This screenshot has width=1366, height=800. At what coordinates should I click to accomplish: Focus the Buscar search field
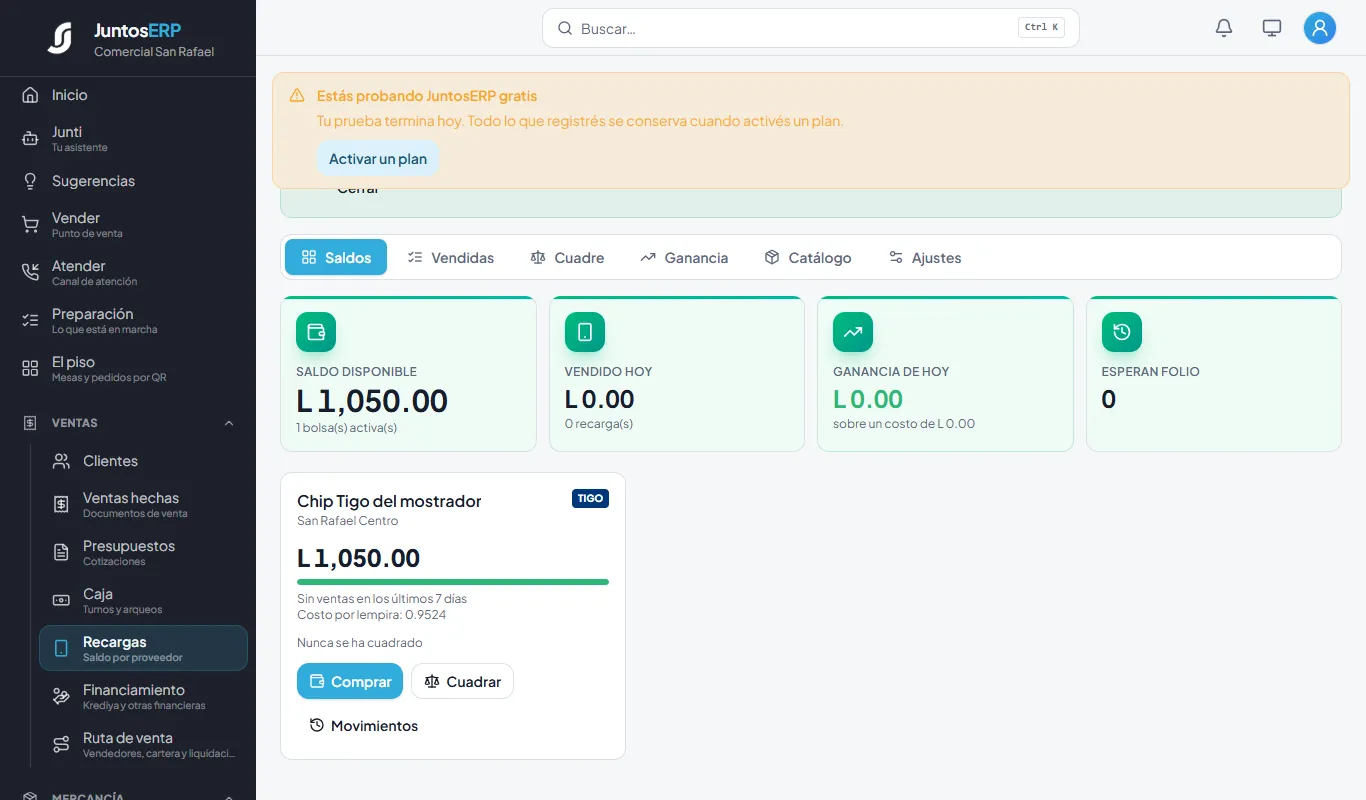811,28
